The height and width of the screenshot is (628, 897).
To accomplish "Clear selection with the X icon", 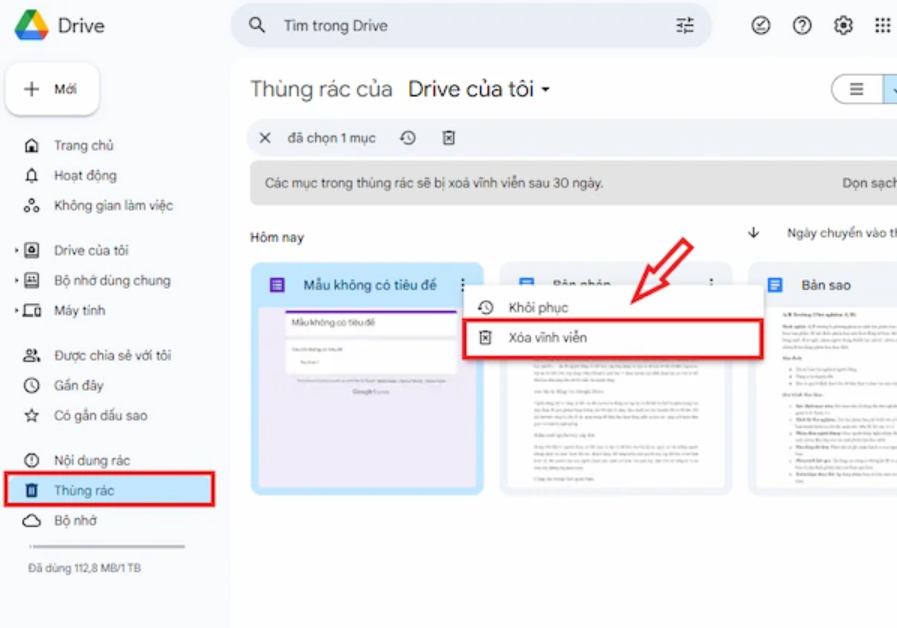I will [265, 138].
